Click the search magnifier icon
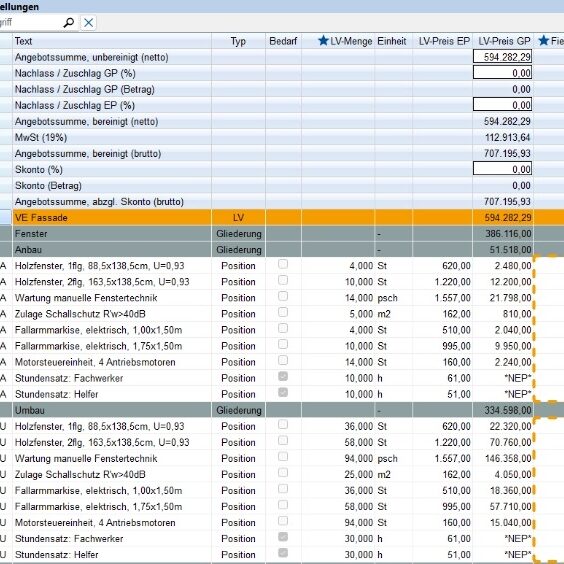This screenshot has height=564, width=564. coord(68,23)
